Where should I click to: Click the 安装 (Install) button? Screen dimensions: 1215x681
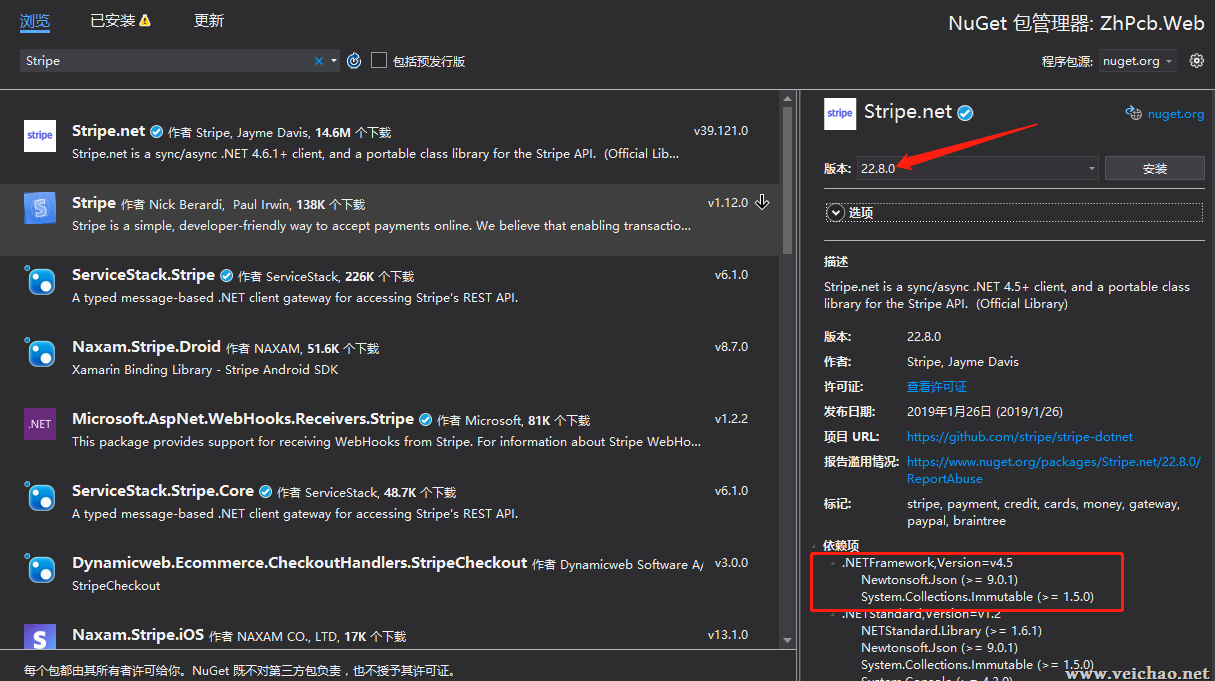tap(1155, 168)
